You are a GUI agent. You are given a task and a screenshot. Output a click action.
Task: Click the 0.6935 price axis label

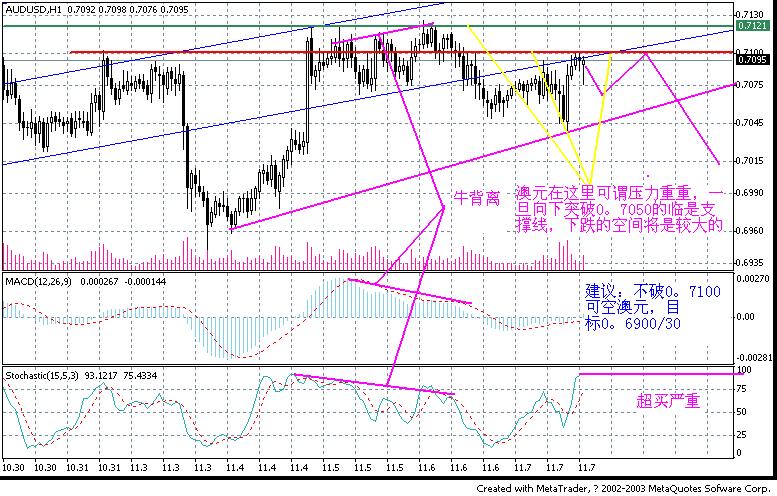750,262
